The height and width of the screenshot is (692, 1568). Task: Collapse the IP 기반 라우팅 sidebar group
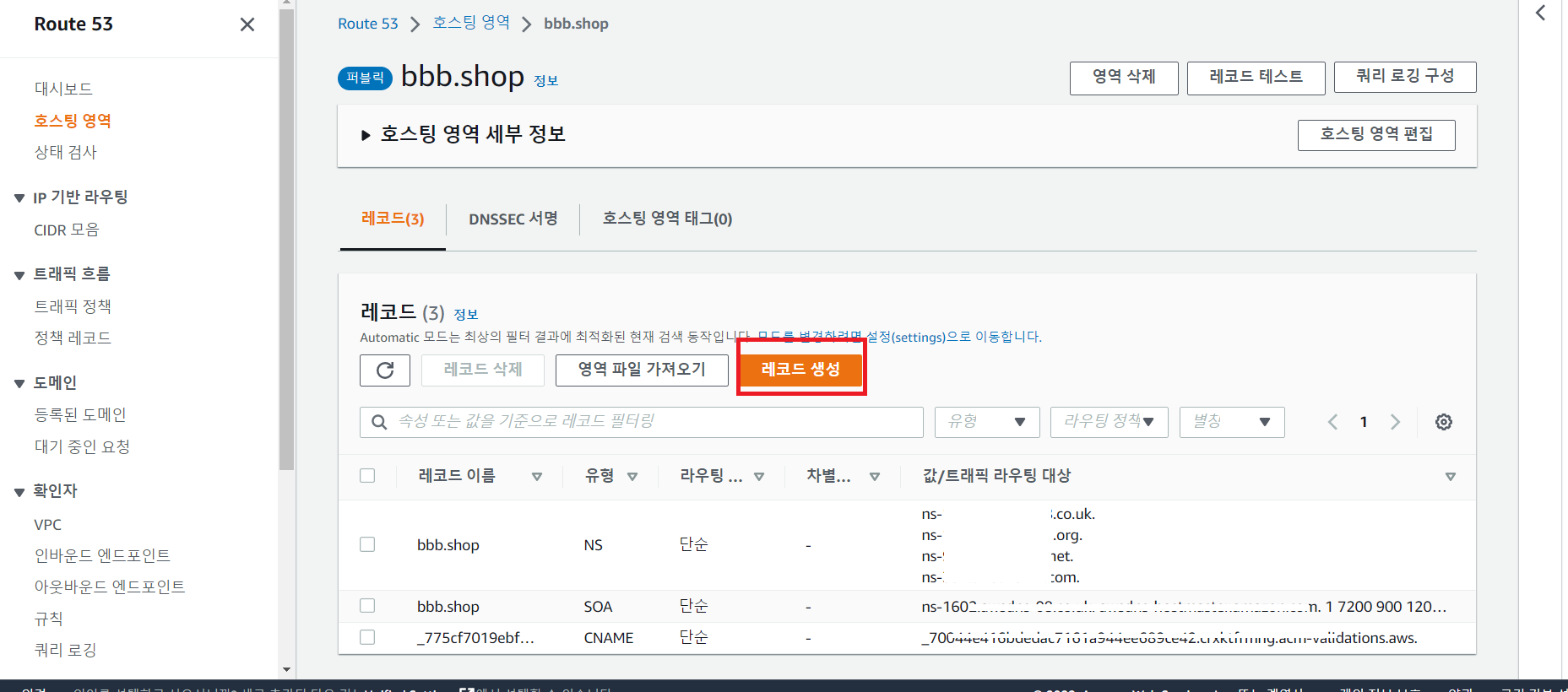pos(19,198)
